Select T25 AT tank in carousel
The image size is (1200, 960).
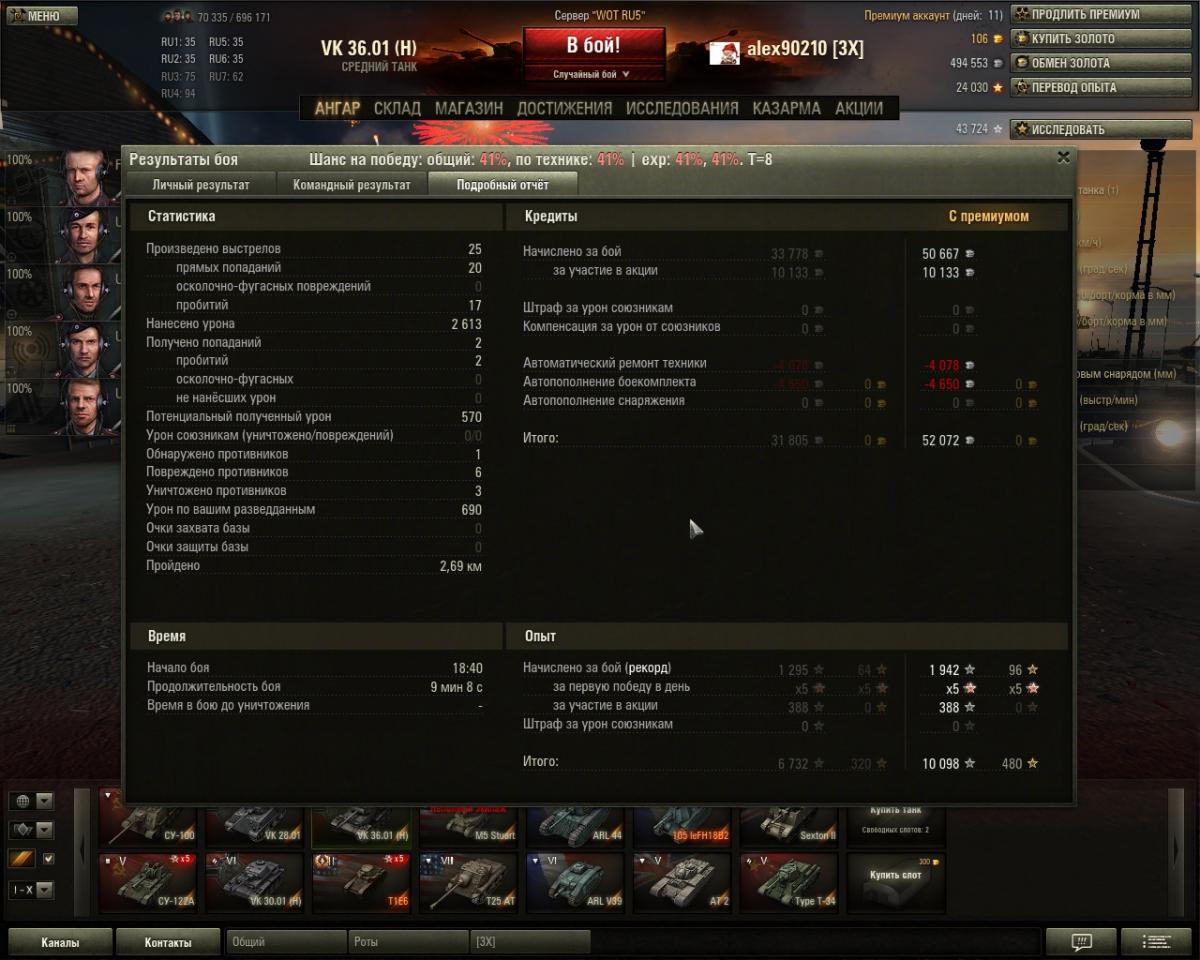point(469,881)
